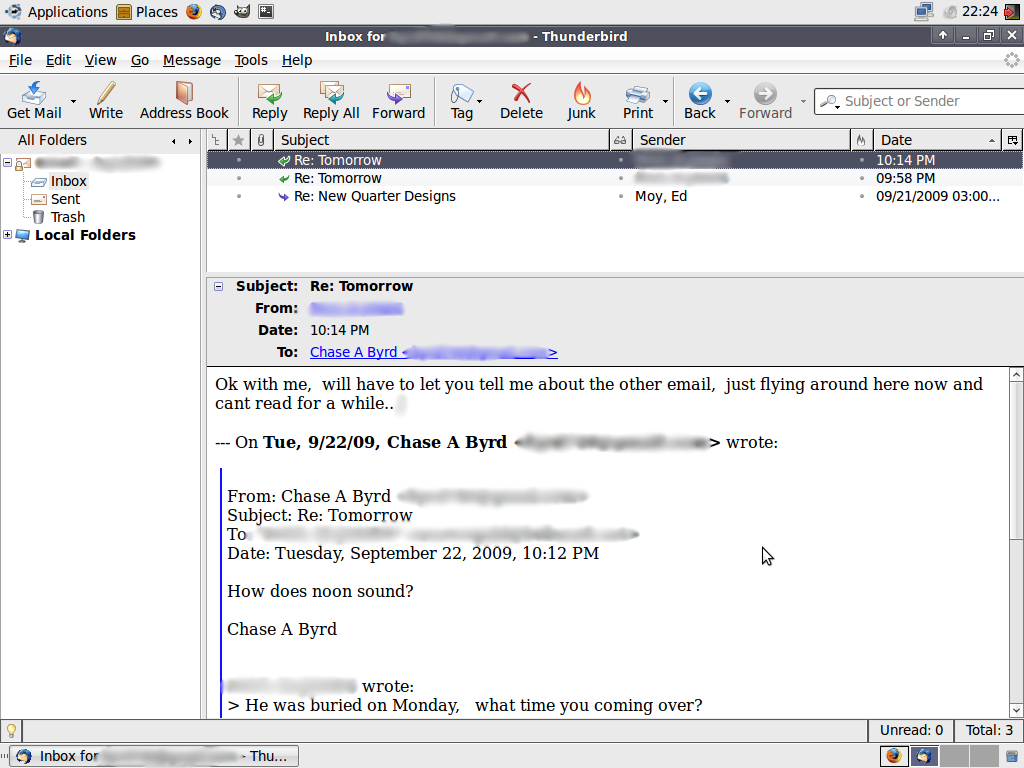Image resolution: width=1024 pixels, height=768 pixels.
Task: Sort messages by Date column
Action: click(936, 140)
